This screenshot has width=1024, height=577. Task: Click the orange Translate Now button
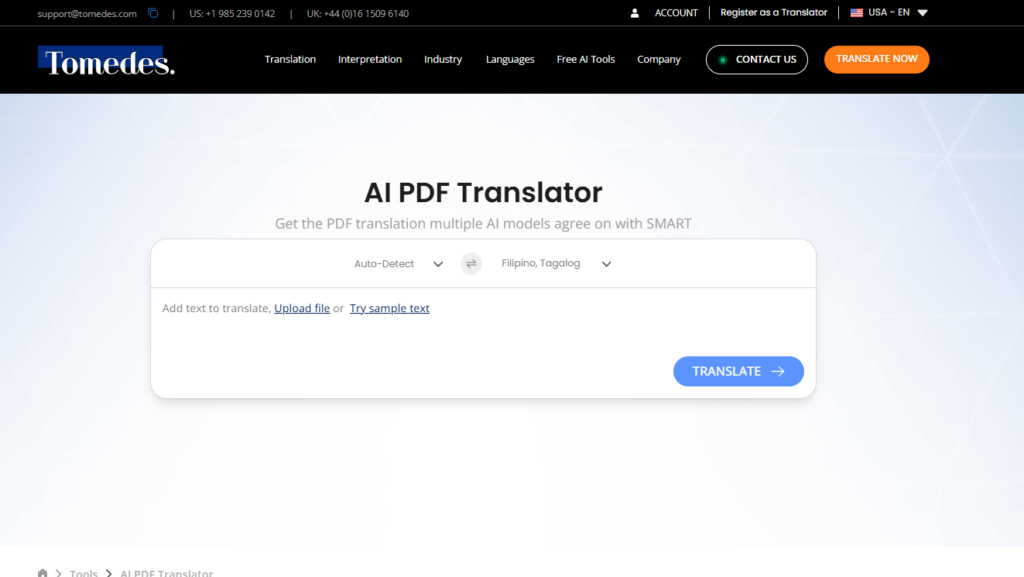[x=876, y=59]
